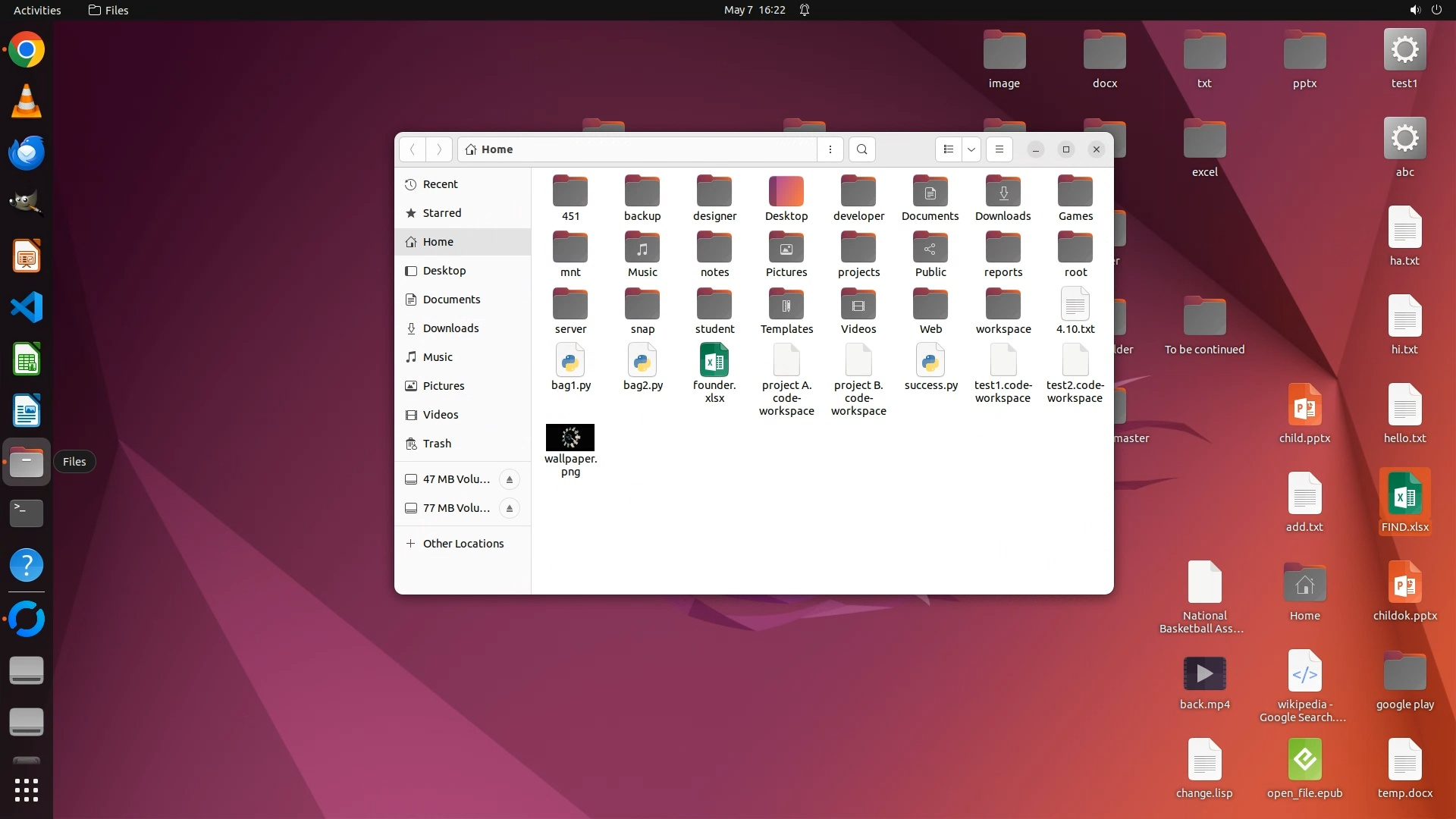1456x819 pixels.
Task: Select Starred in the sidebar
Action: [441, 213]
